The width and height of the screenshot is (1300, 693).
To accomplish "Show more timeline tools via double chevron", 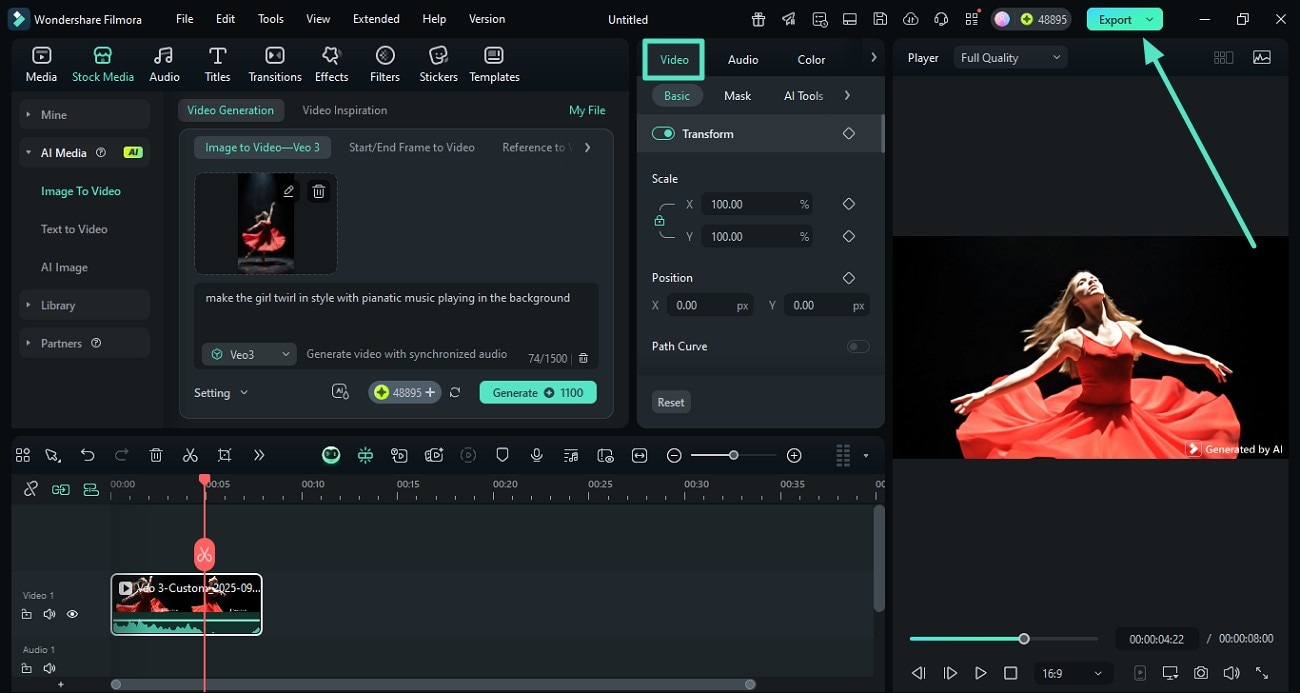I will coord(259,455).
